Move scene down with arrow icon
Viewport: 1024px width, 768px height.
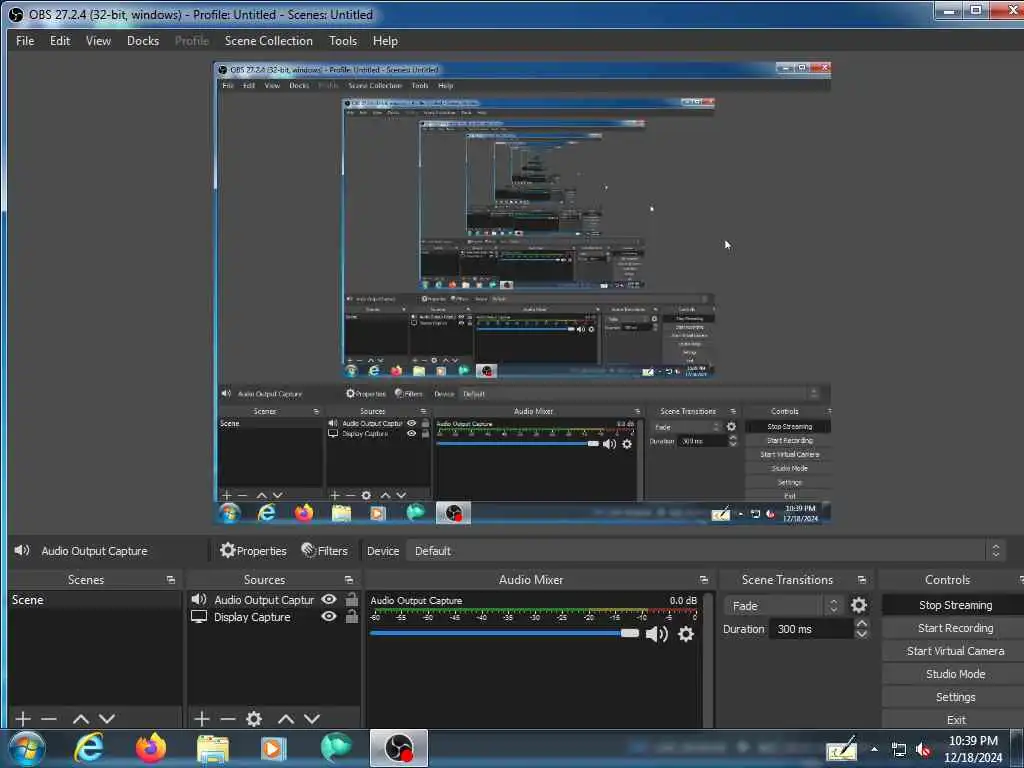(107, 719)
